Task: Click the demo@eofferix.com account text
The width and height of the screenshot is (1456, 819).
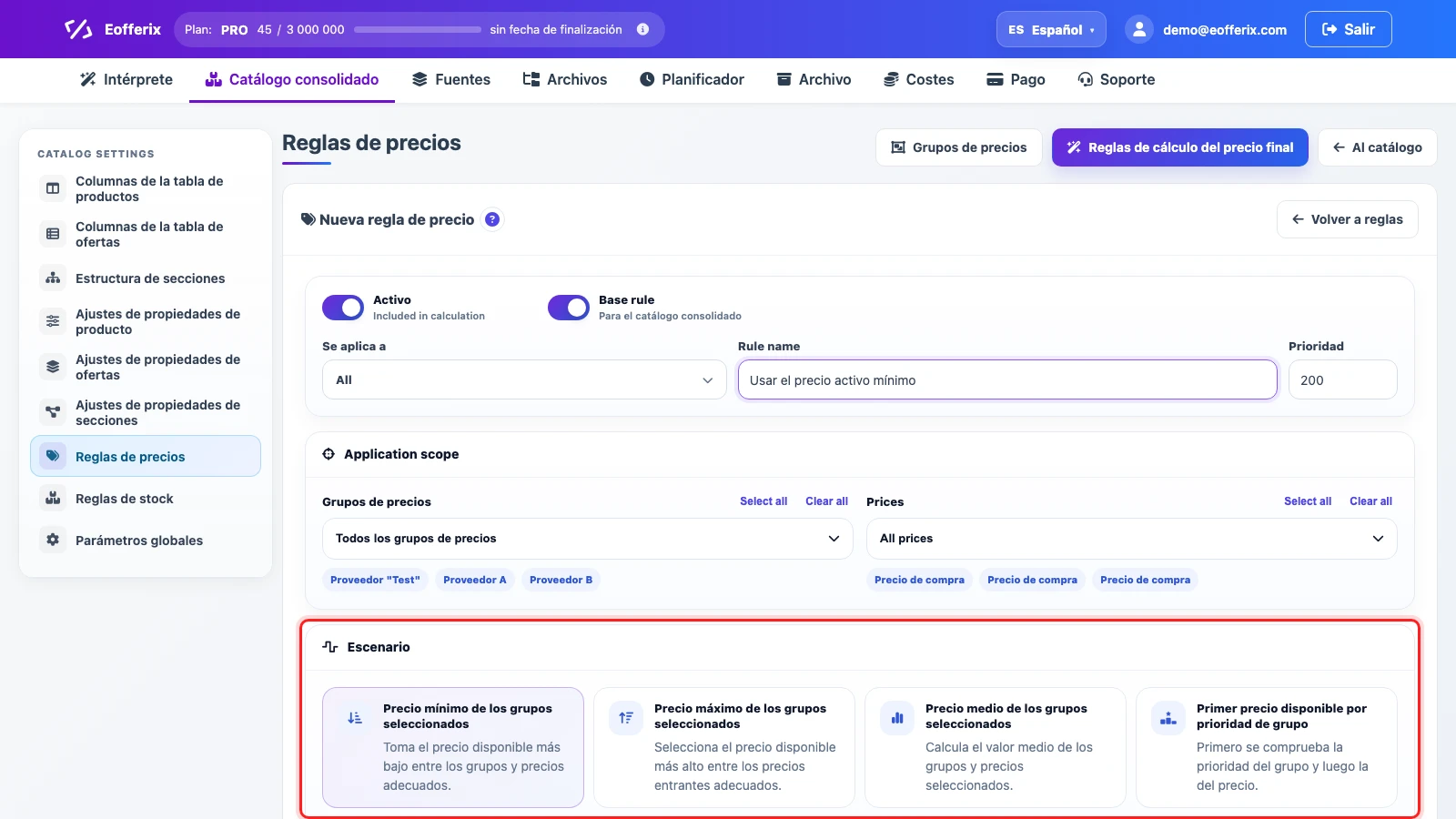Action: click(1225, 30)
